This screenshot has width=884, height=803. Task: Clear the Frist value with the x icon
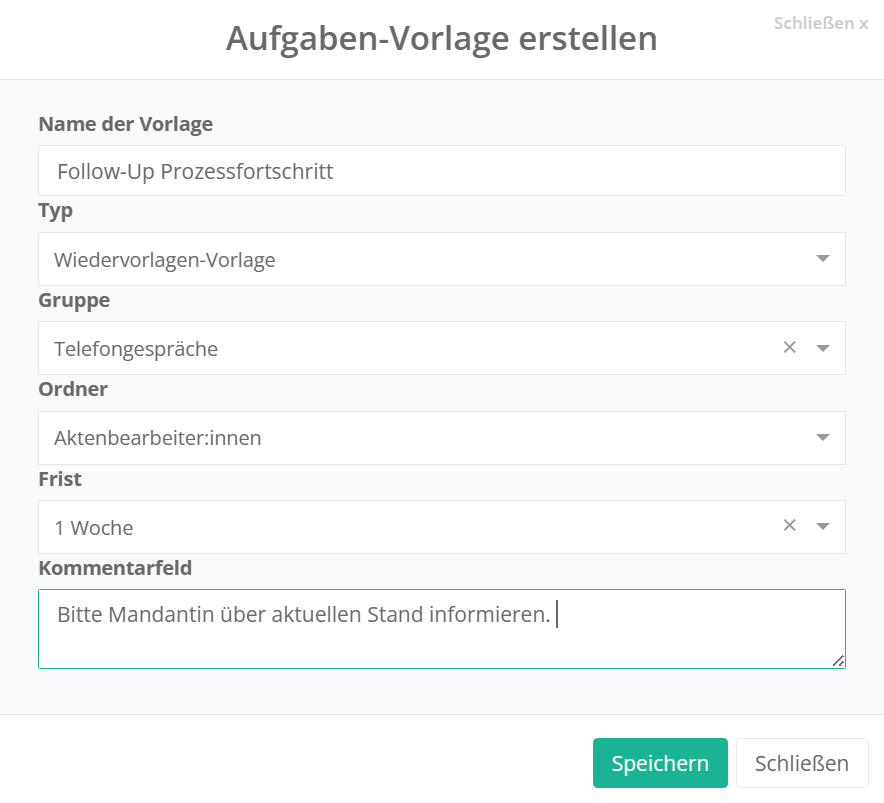(x=789, y=526)
